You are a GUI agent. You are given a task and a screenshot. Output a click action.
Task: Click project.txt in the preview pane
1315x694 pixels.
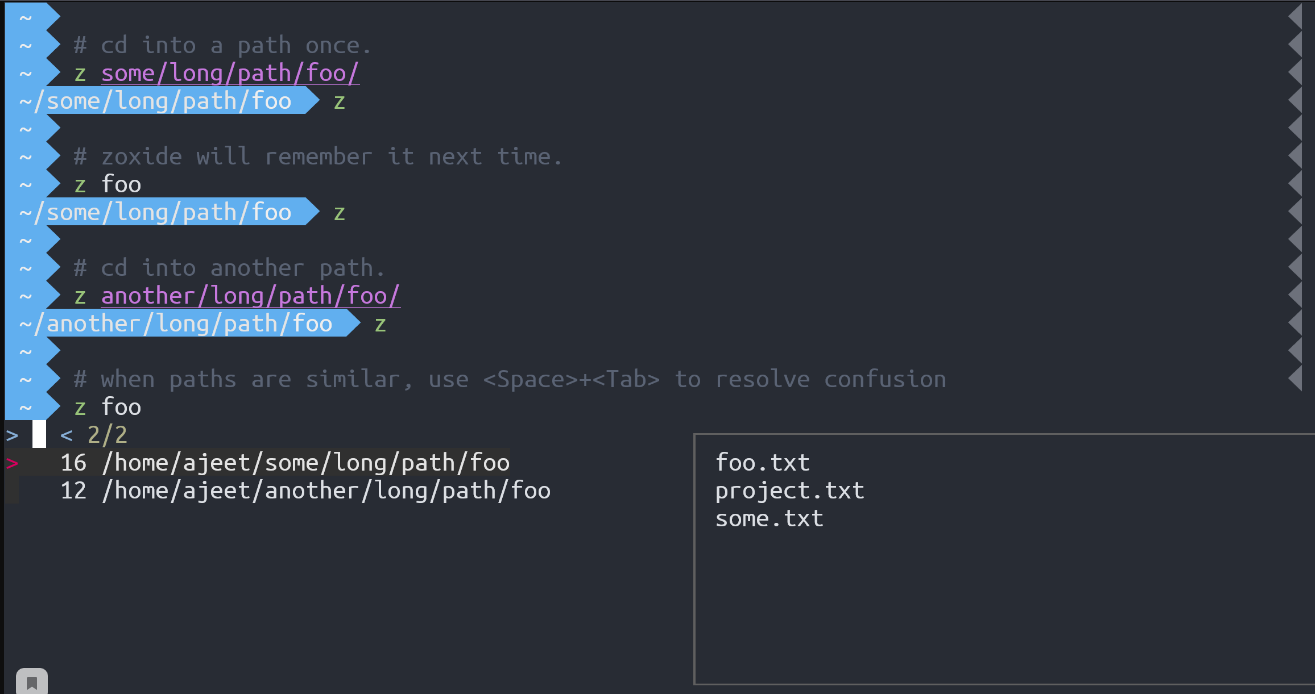click(x=789, y=491)
